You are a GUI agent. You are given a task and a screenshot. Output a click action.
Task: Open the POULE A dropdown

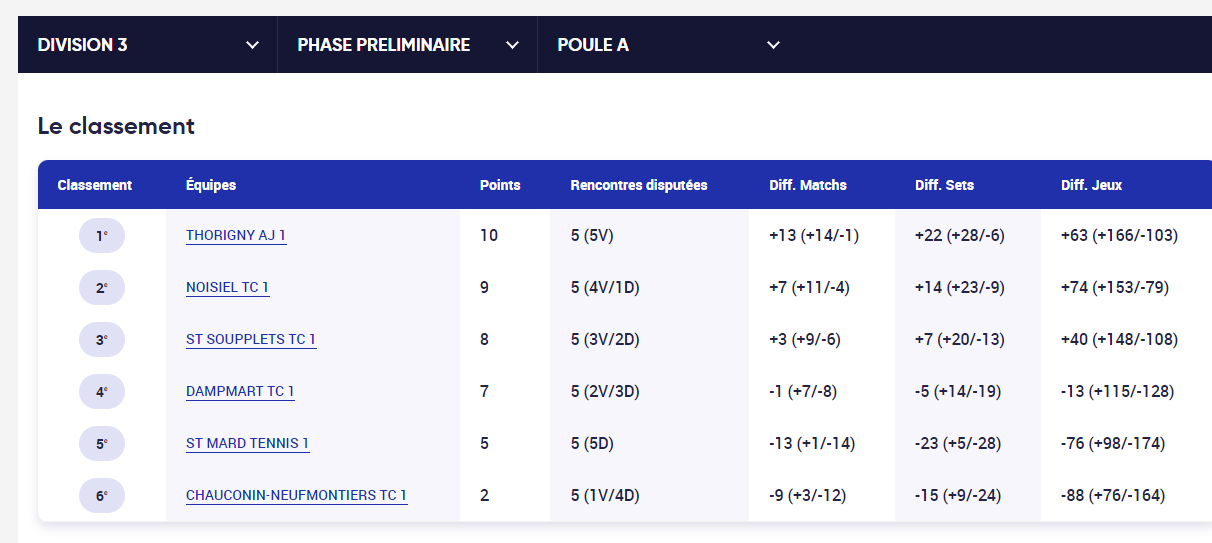tap(668, 45)
